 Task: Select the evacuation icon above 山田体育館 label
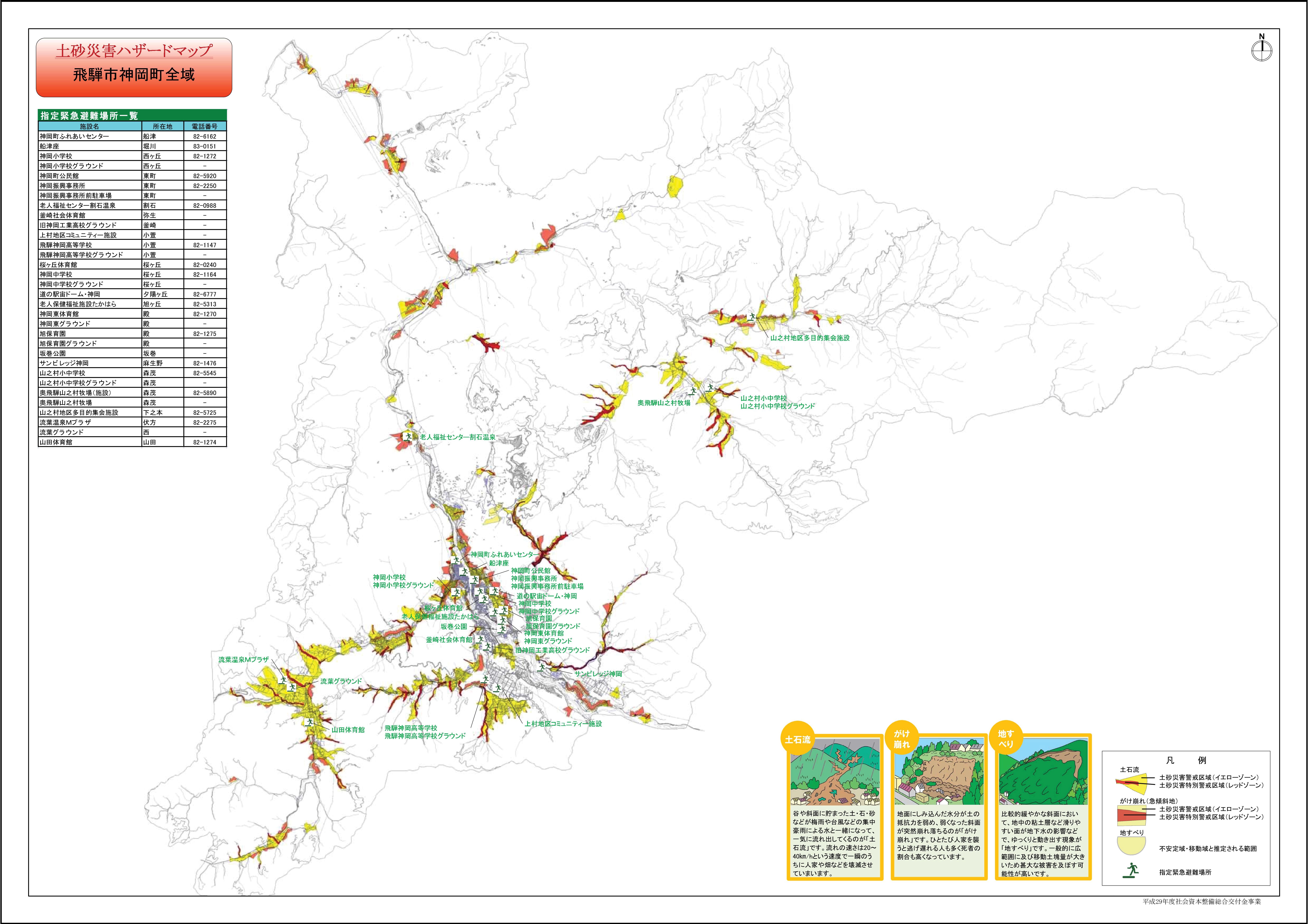point(310,722)
